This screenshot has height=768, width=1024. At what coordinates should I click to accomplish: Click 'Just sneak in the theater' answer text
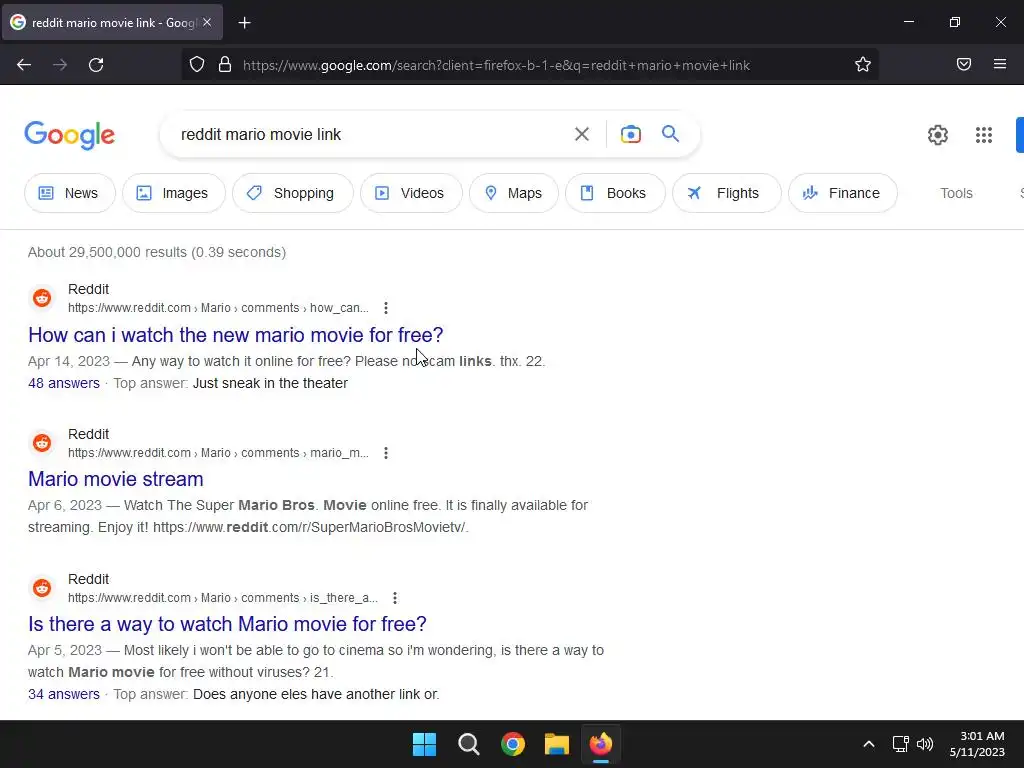tap(270, 383)
